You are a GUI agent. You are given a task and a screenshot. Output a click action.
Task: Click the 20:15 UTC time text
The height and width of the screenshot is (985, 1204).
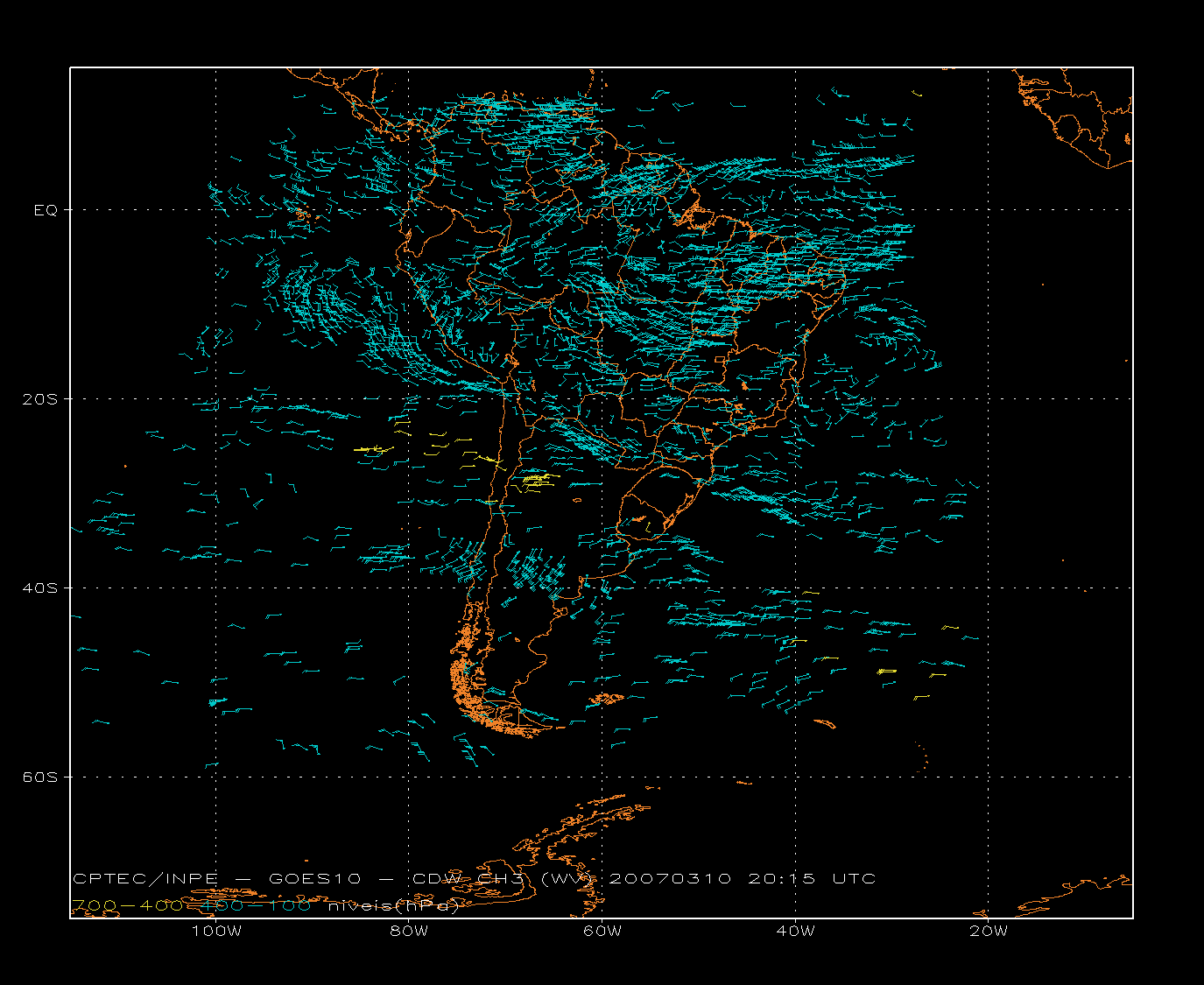[x=812, y=878]
